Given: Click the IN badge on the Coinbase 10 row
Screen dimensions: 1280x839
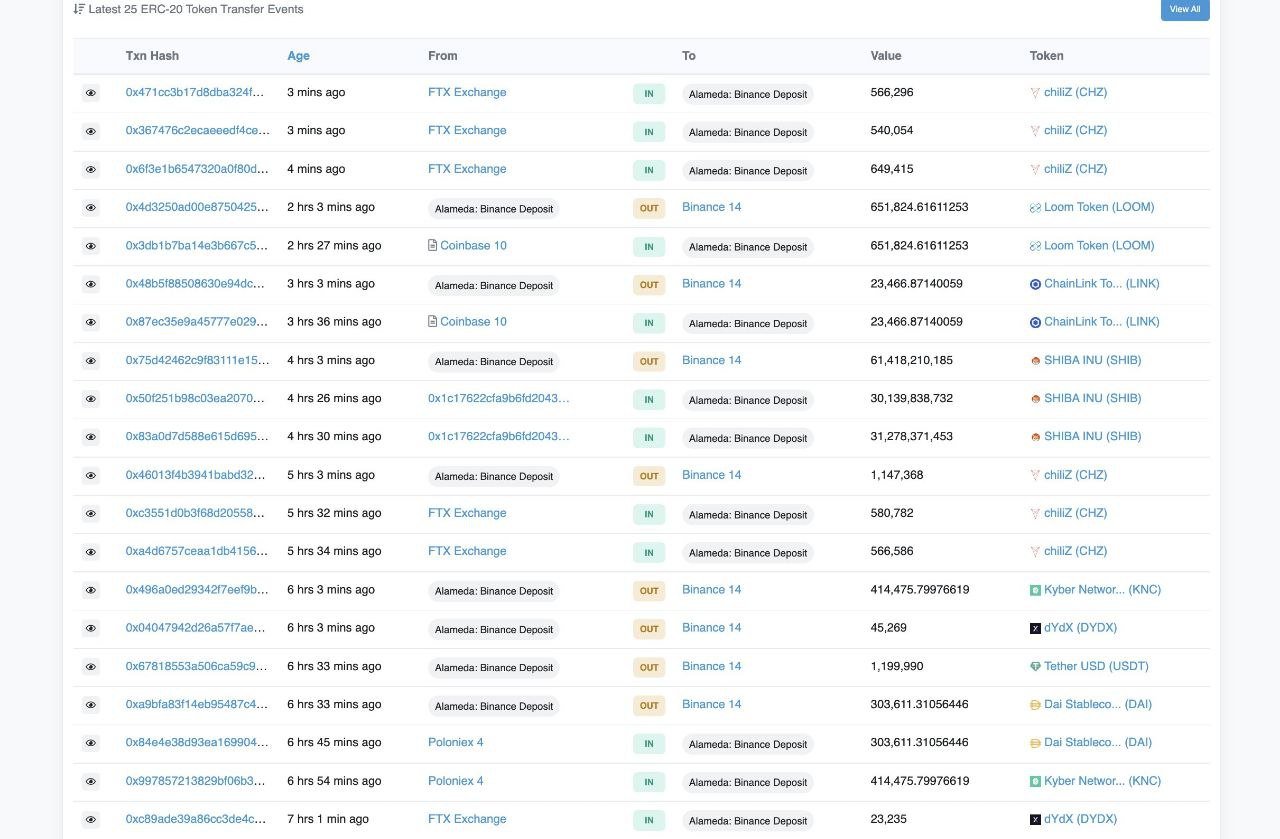Looking at the screenshot, I should pyautogui.click(x=648, y=246).
